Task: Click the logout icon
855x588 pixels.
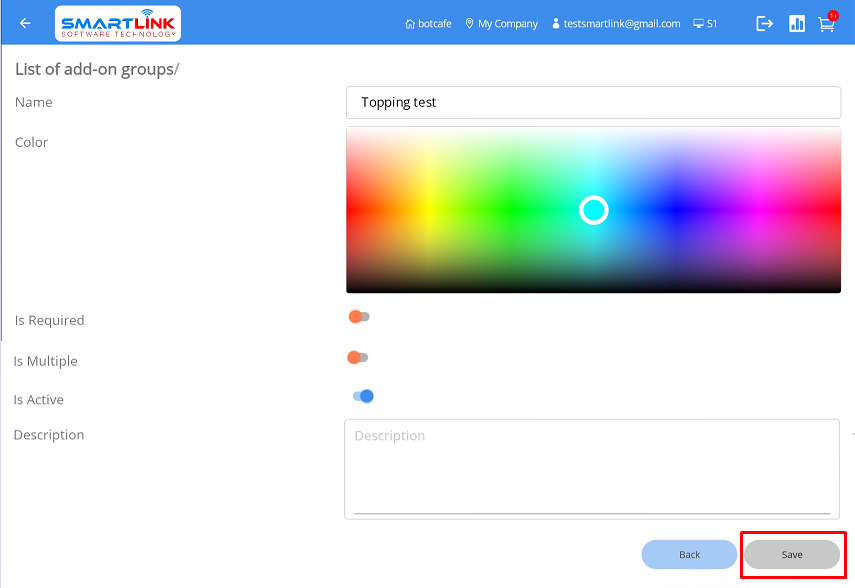Action: click(x=765, y=24)
